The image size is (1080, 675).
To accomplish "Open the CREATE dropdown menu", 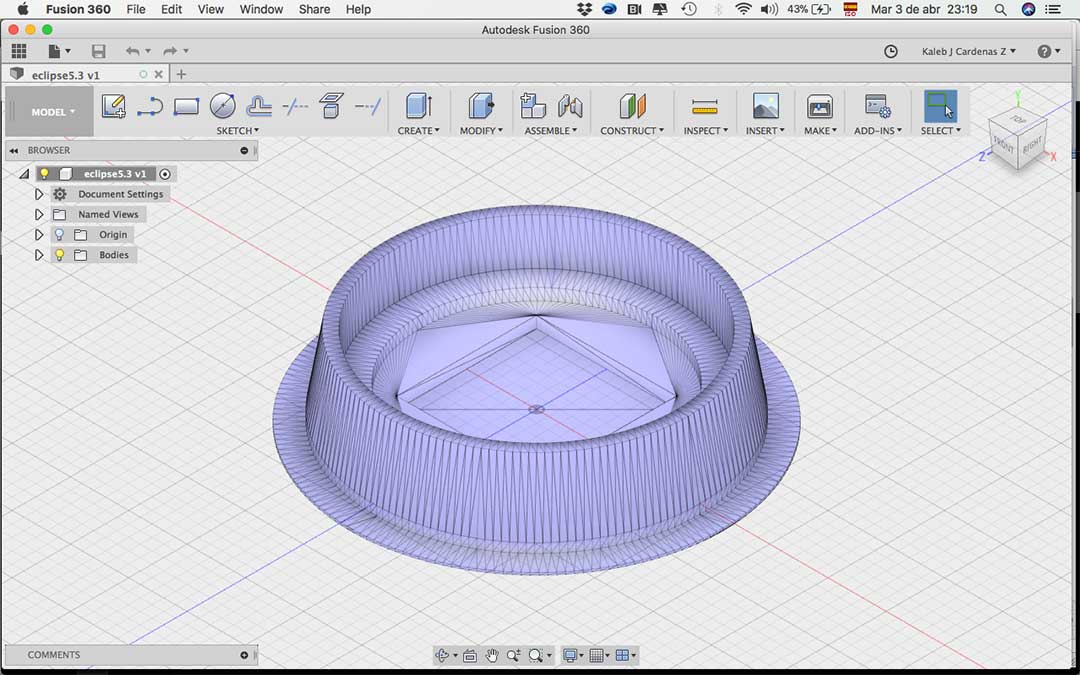I will (419, 130).
